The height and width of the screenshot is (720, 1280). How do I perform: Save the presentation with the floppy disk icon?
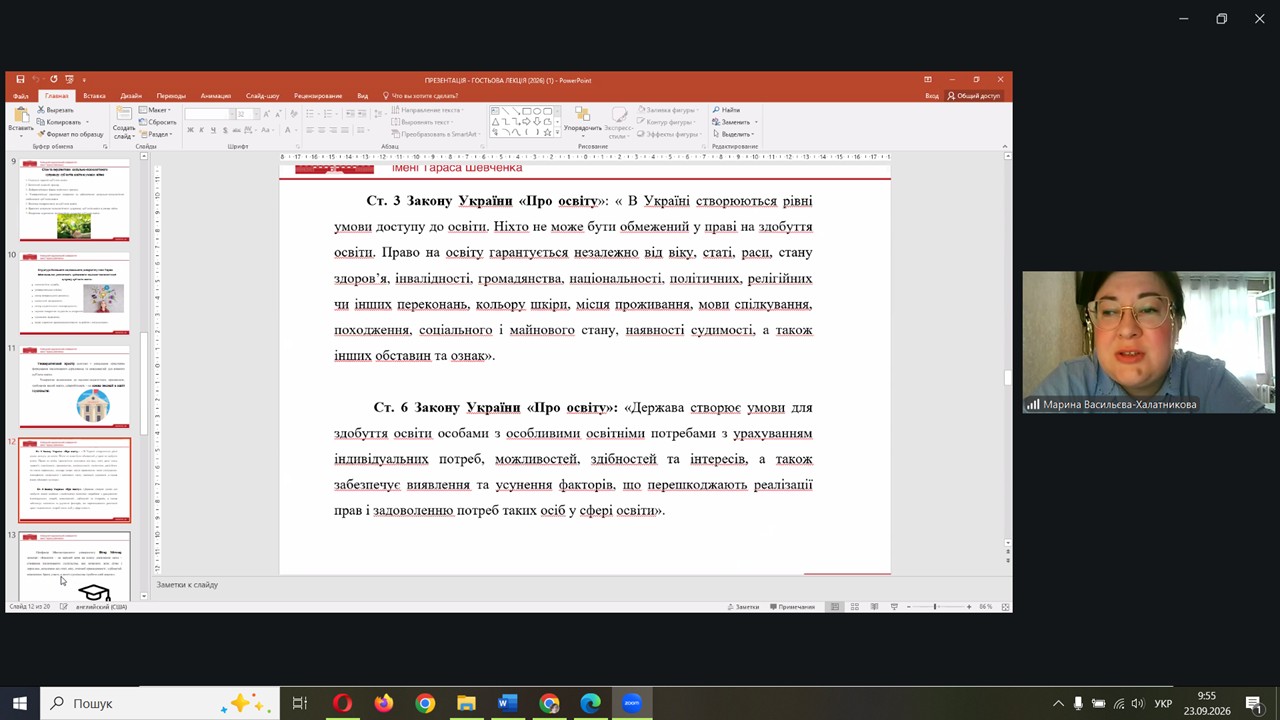point(20,80)
